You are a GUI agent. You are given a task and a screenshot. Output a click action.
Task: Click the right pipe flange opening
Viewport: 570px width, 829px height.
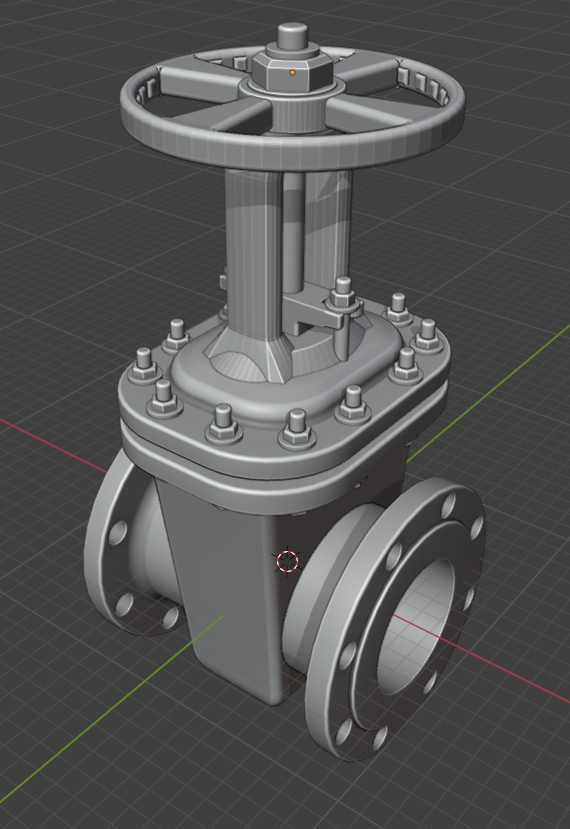(417, 626)
